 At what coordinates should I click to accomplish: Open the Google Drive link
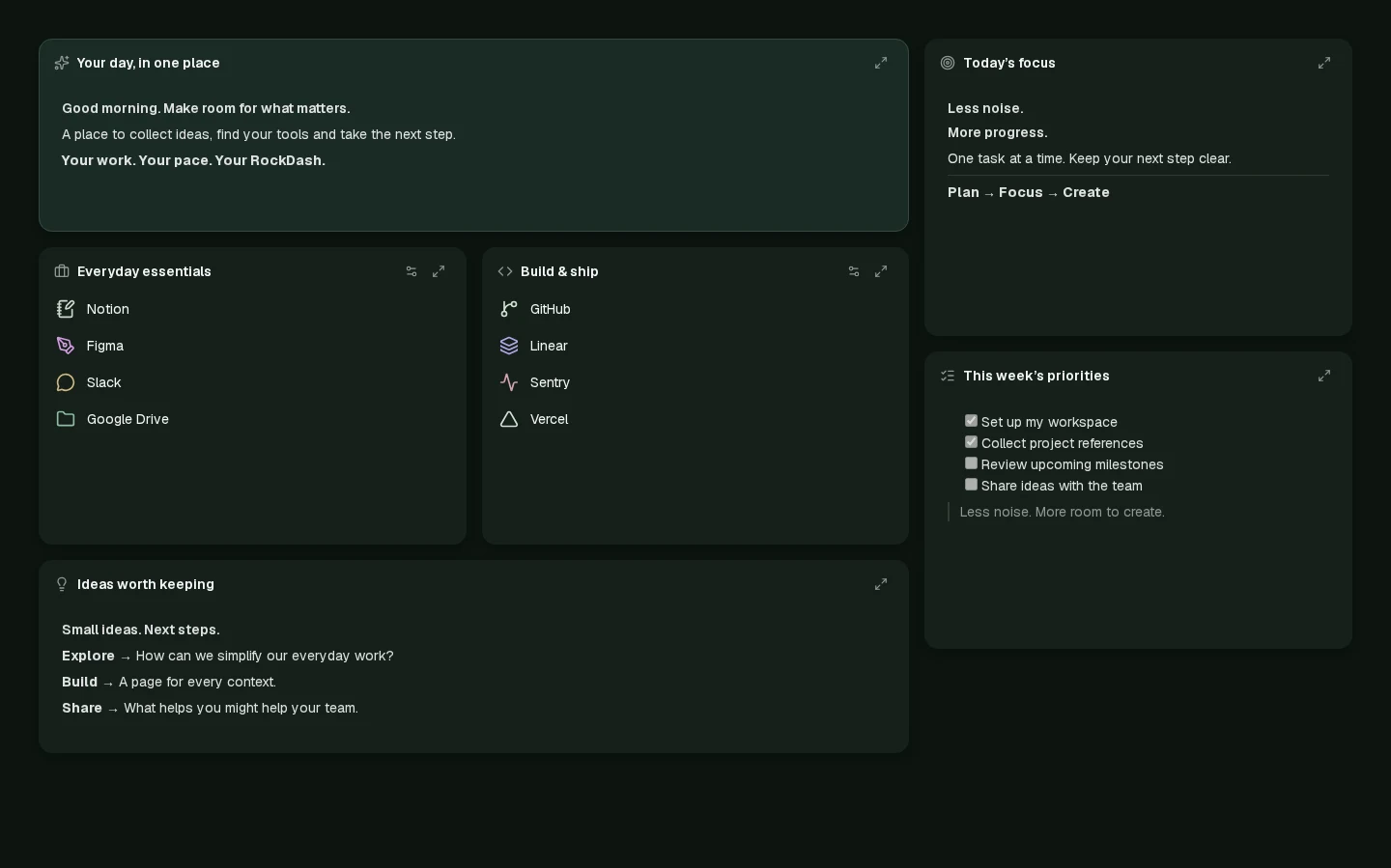pyautogui.click(x=128, y=419)
